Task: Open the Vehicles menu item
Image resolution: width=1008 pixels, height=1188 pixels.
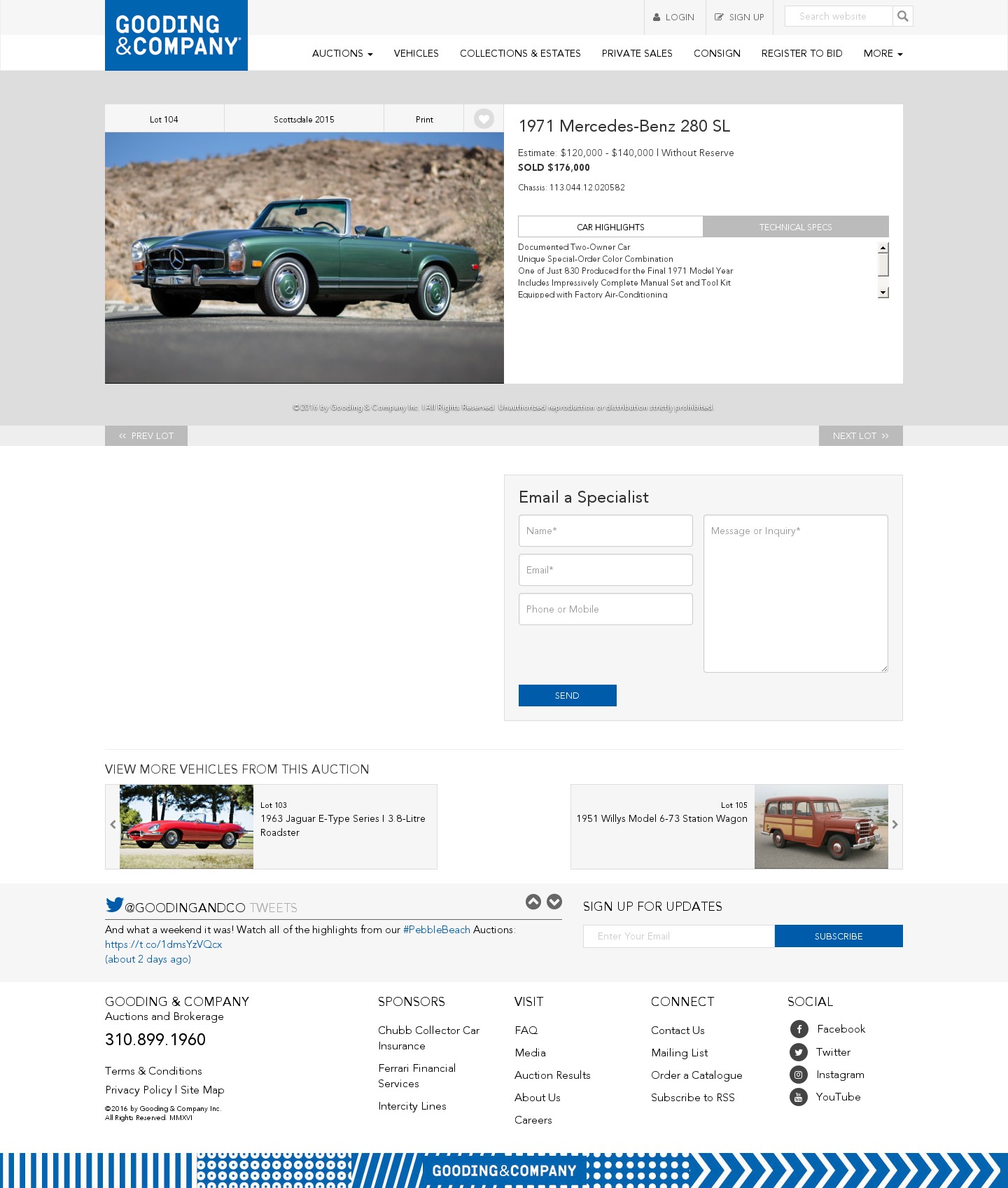Action: coord(416,53)
